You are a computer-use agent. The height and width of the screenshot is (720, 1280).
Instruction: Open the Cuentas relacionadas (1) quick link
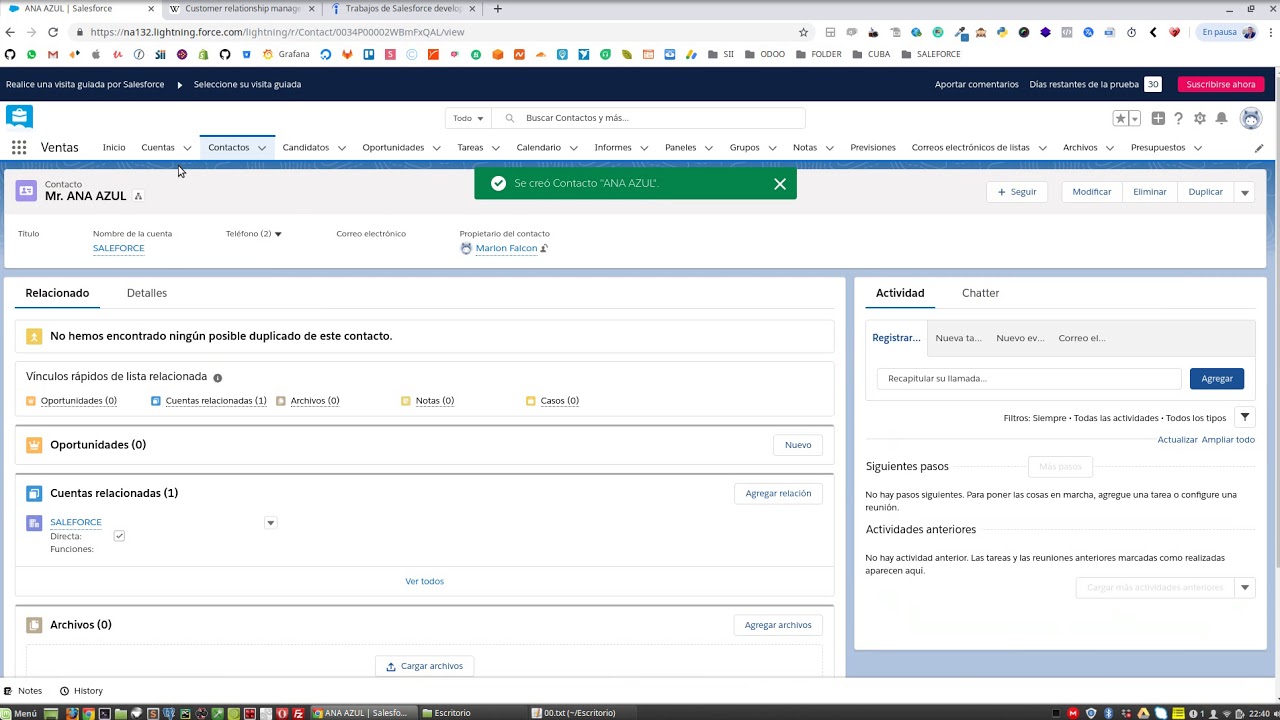(216, 401)
